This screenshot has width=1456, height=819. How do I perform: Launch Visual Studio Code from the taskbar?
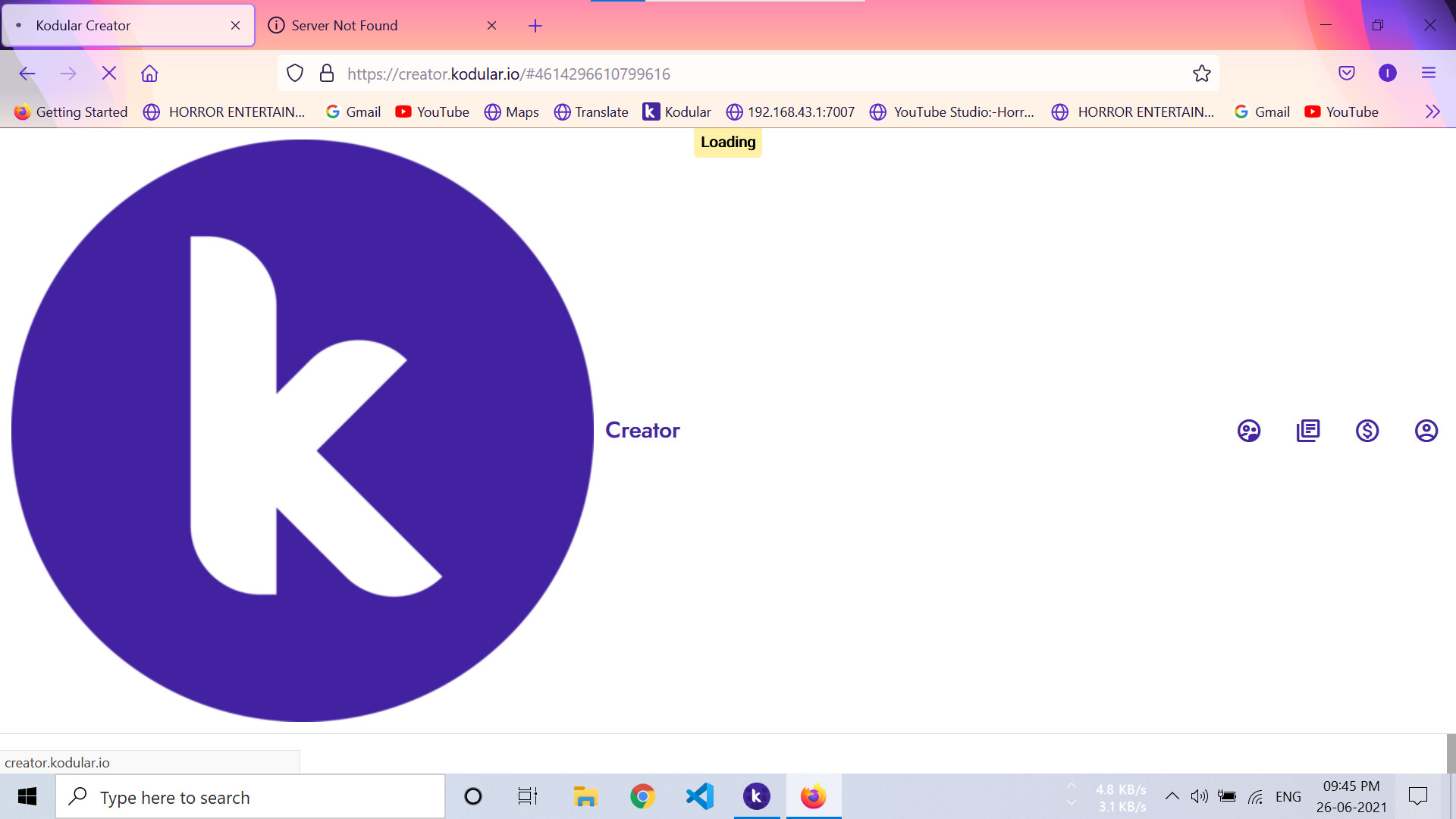click(x=699, y=796)
